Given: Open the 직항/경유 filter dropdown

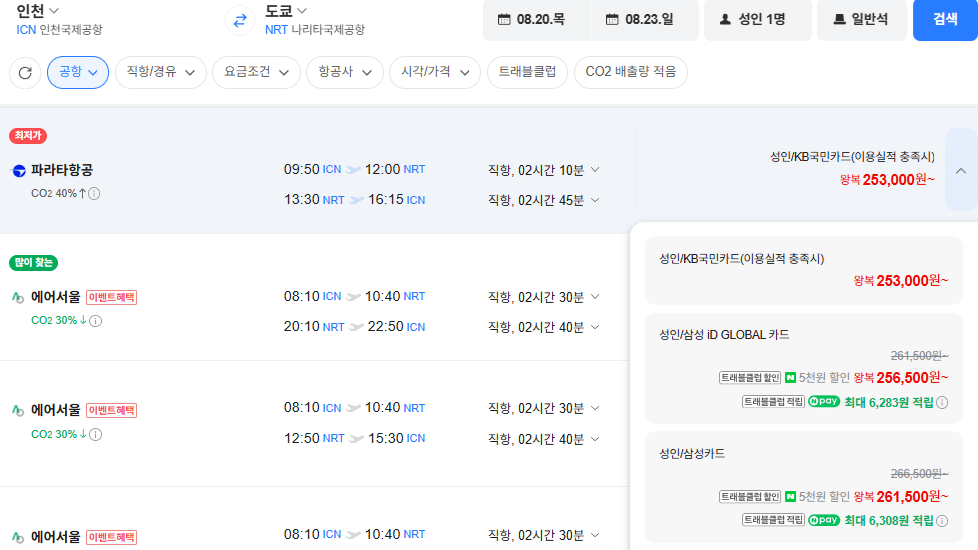Looking at the screenshot, I should 161,72.
